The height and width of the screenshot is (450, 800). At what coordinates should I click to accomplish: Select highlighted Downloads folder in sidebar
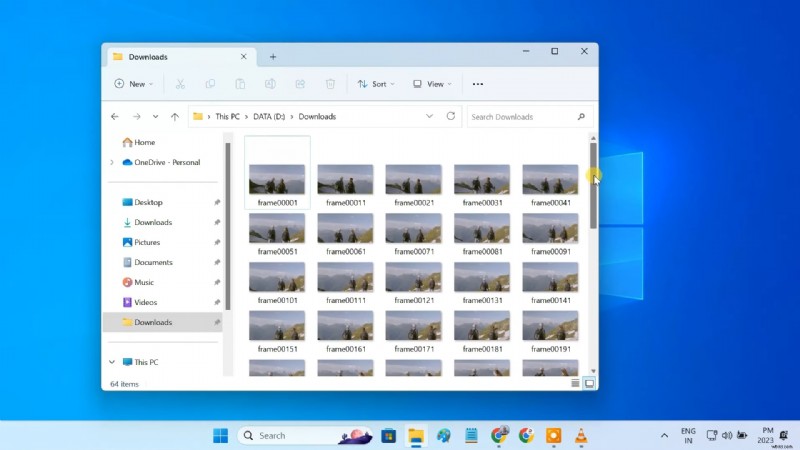point(163,322)
